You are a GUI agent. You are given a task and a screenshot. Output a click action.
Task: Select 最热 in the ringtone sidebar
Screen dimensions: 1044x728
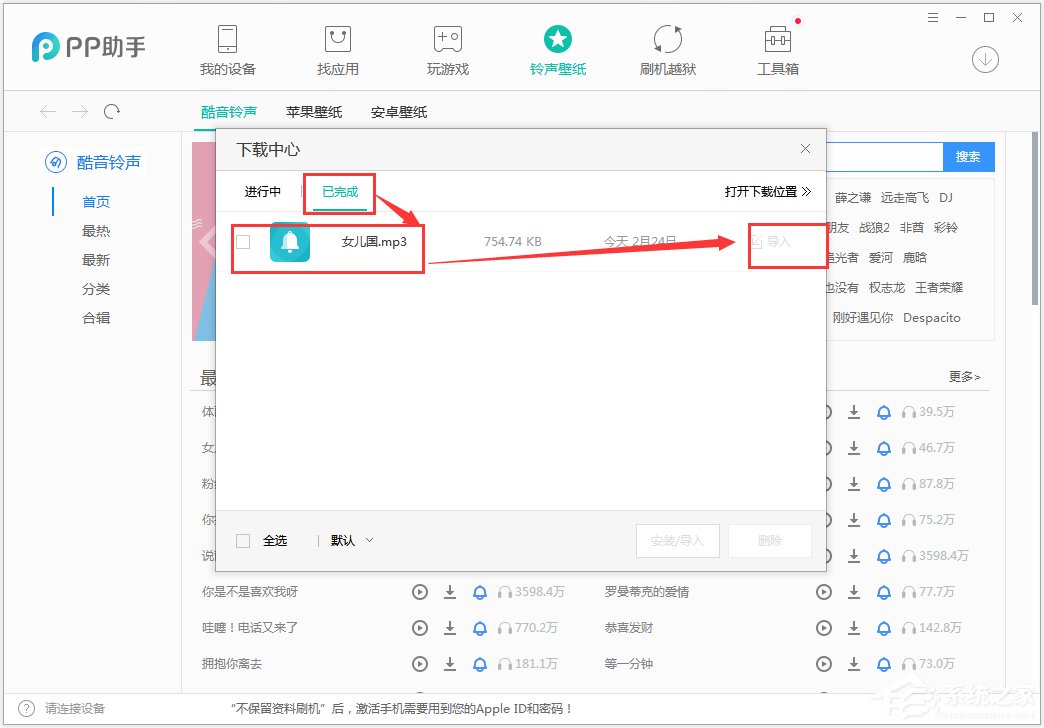[x=96, y=230]
